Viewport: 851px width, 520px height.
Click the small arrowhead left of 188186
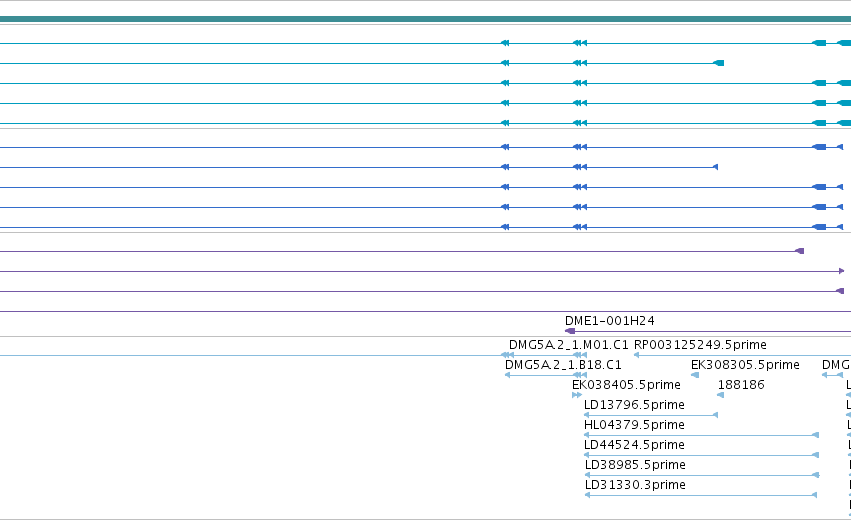pyautogui.click(x=720, y=395)
